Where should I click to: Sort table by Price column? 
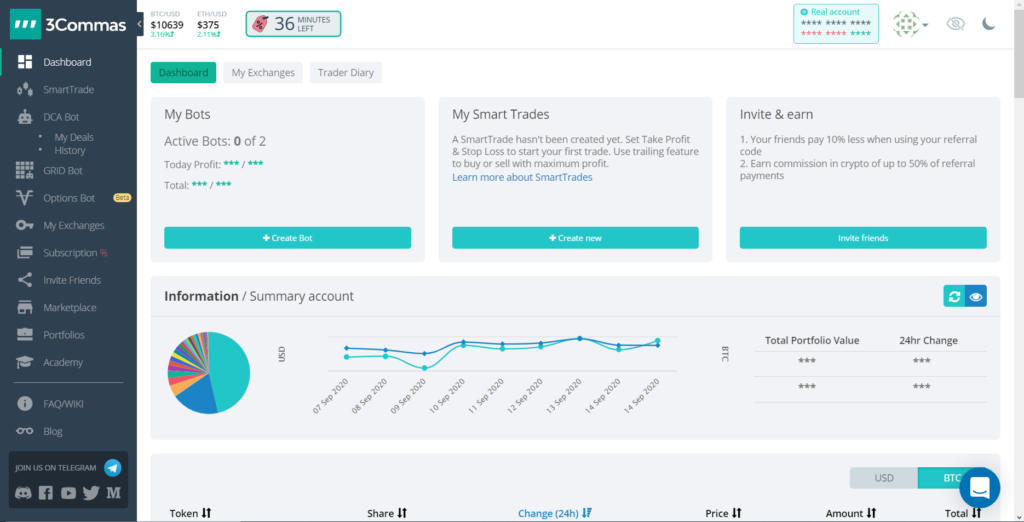tap(723, 514)
